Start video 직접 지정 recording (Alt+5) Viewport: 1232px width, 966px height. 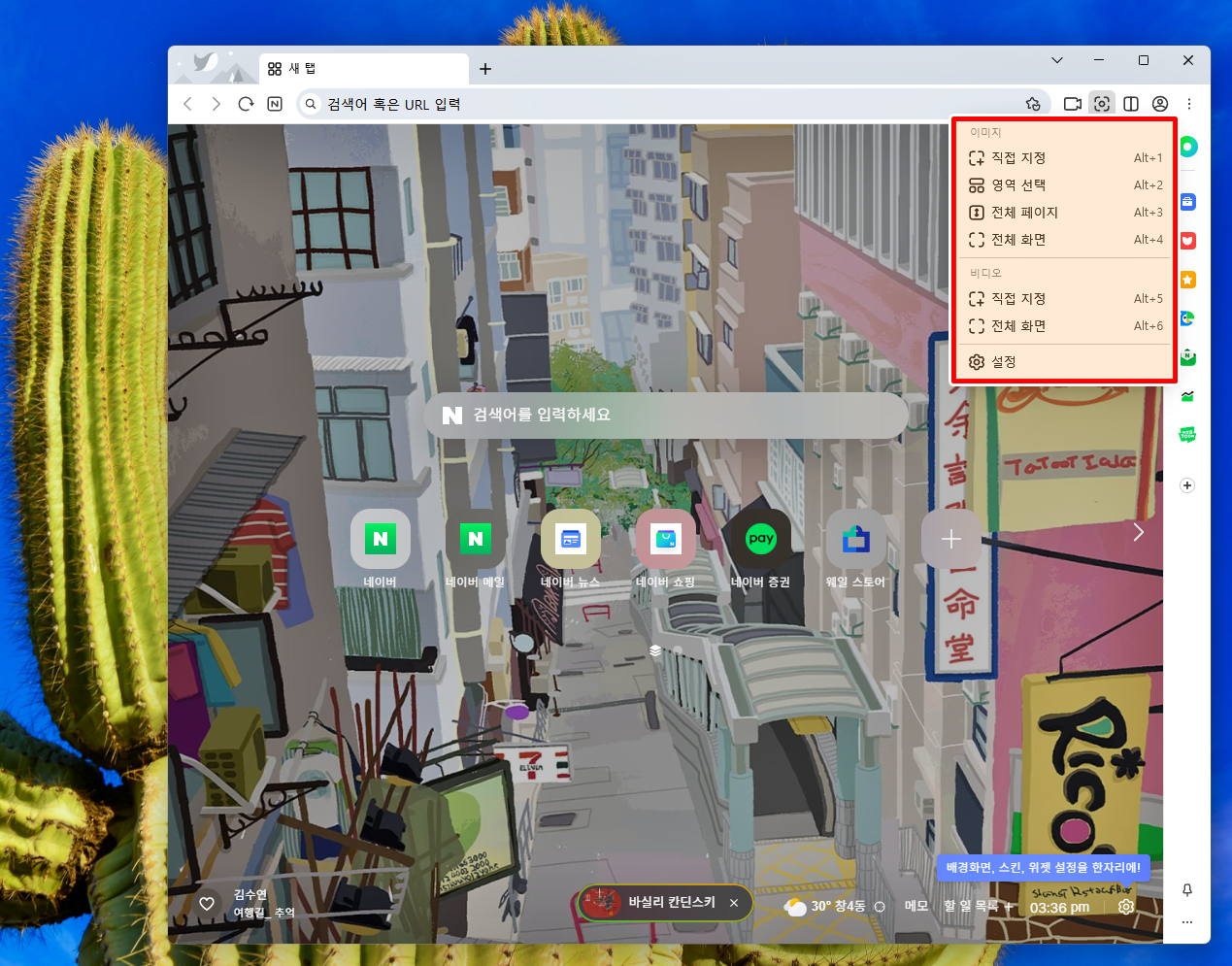(1065, 299)
